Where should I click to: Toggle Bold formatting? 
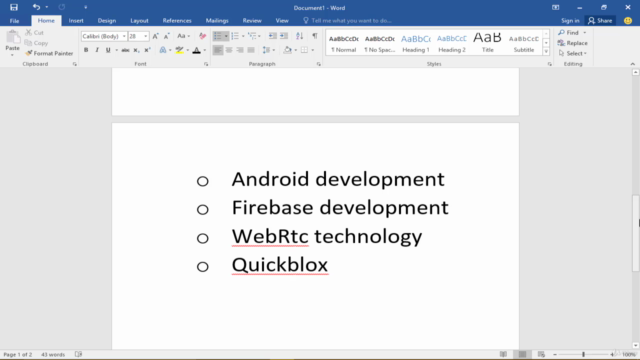86,50
